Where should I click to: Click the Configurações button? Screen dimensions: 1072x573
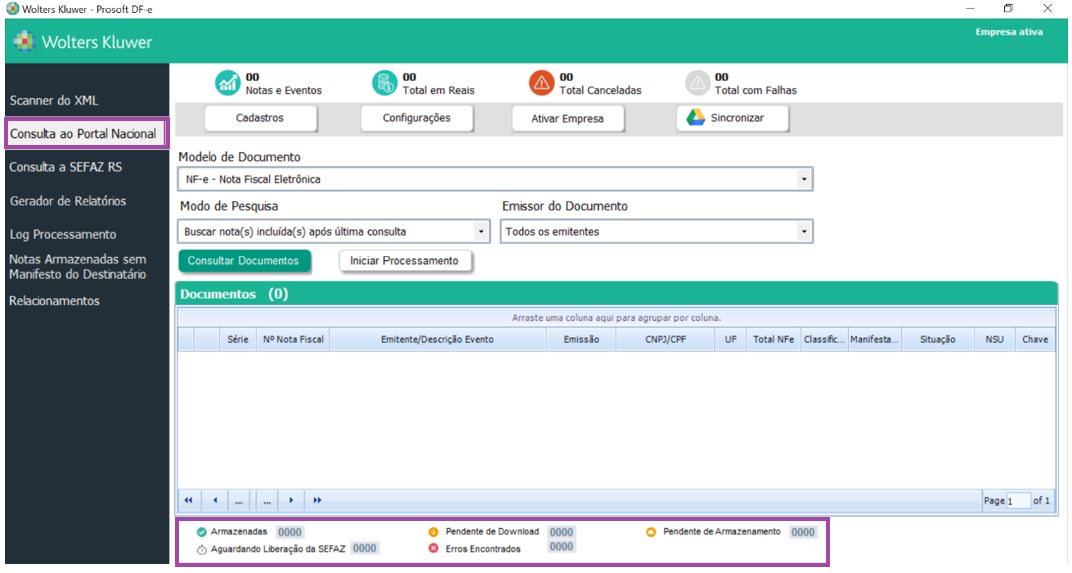[416, 118]
